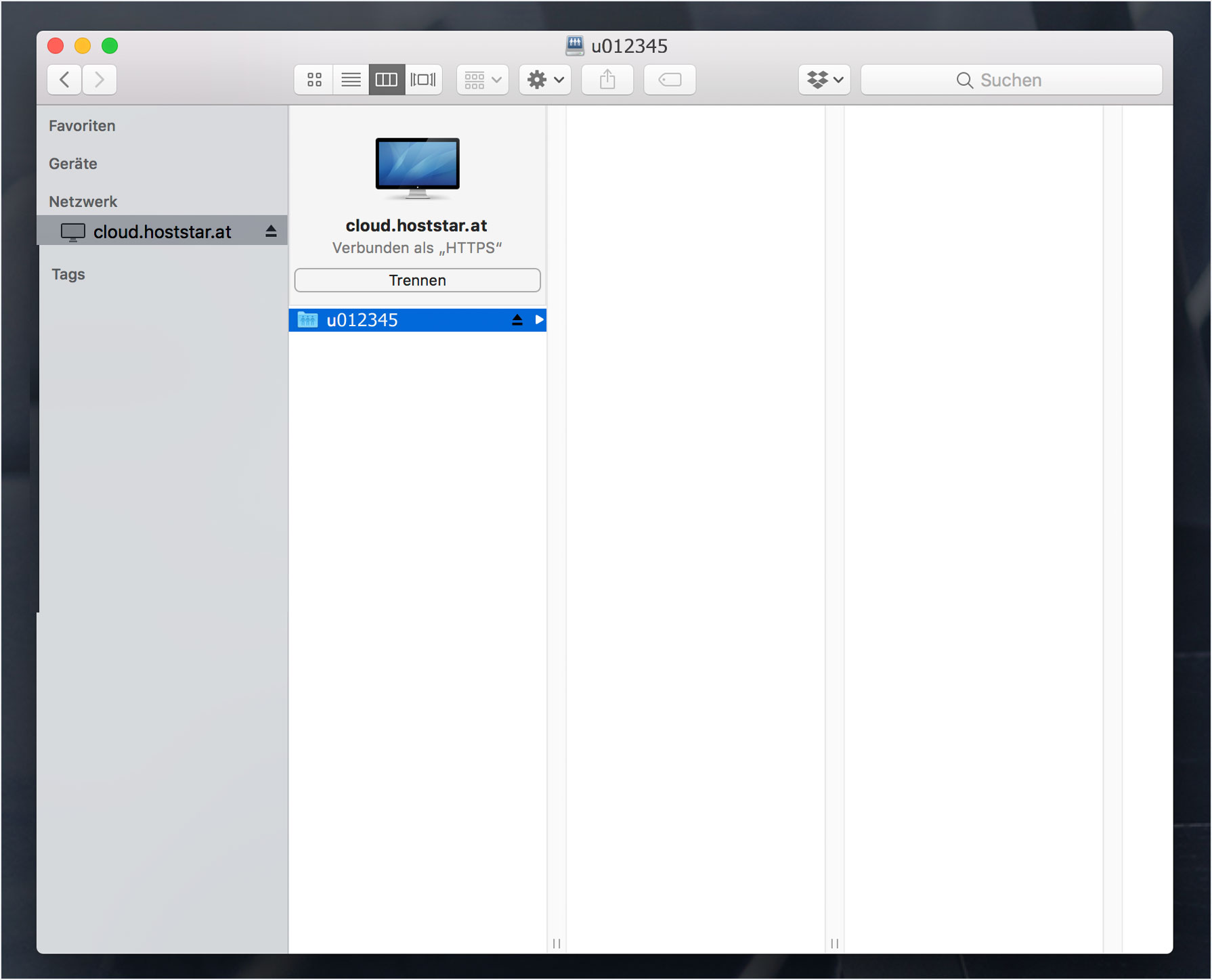Select the u012345 folder row
This screenshot has width=1212, height=980.
[417, 319]
